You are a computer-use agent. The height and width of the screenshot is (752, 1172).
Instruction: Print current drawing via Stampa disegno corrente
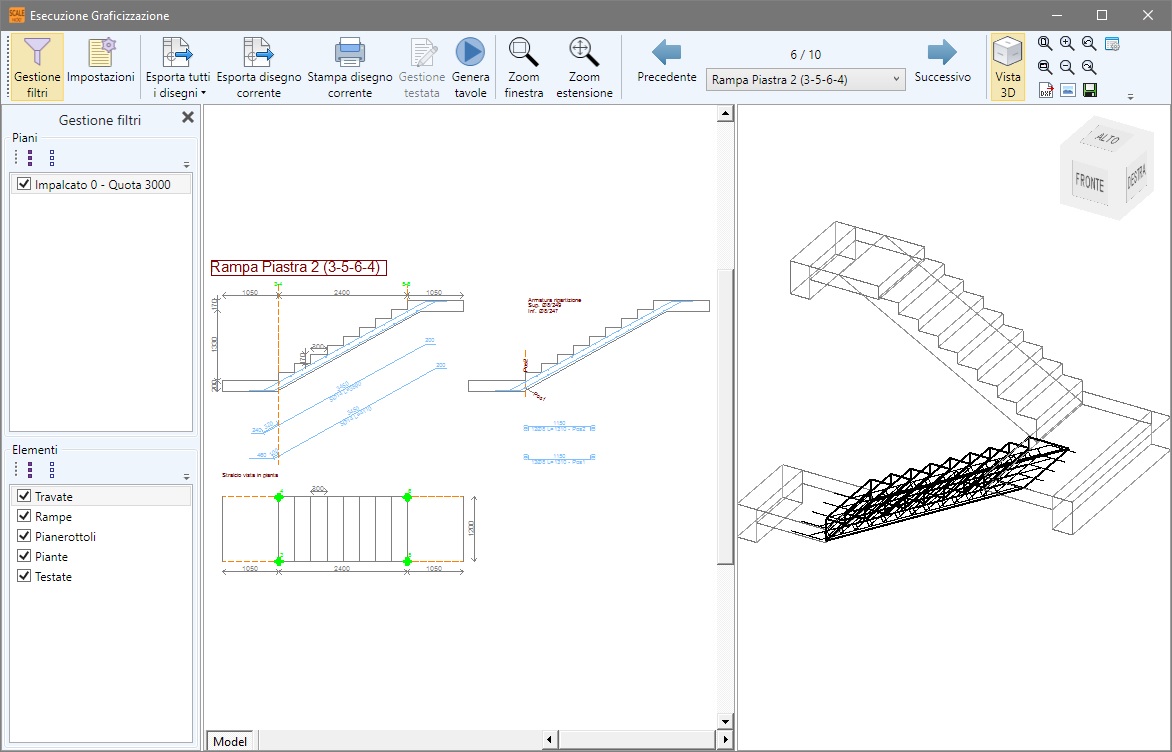point(350,67)
